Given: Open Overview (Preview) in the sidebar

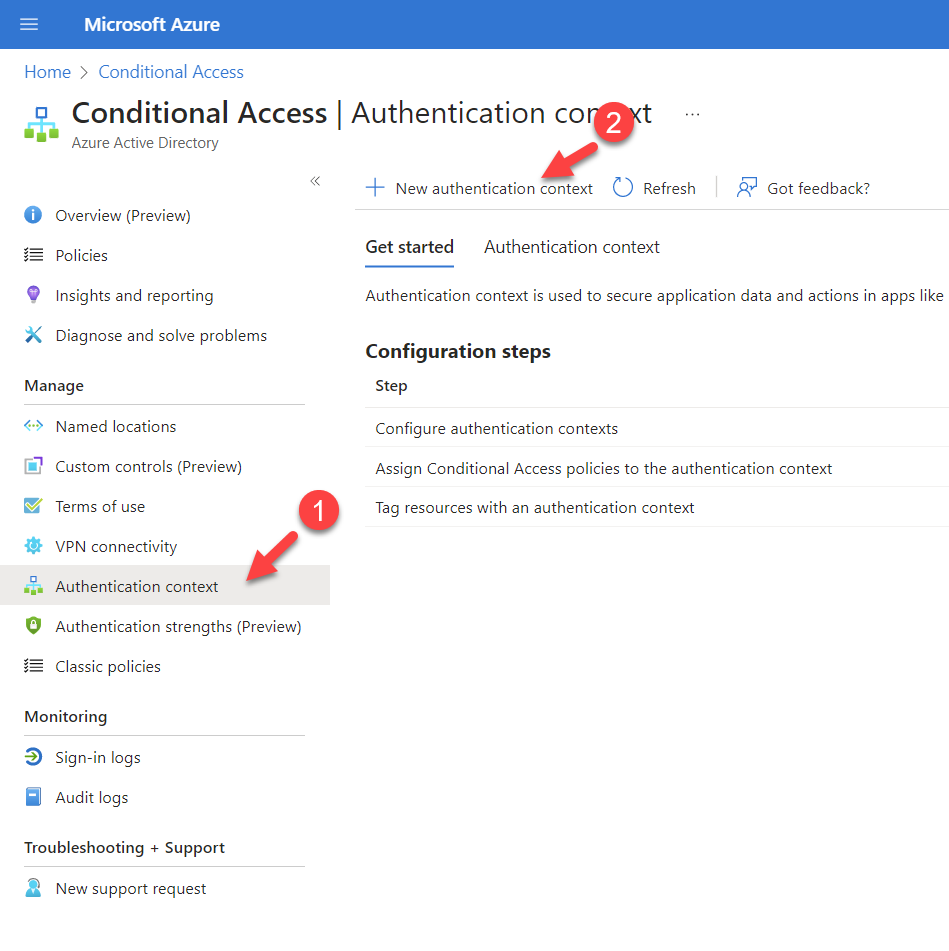Looking at the screenshot, I should pyautogui.click(x=122, y=215).
